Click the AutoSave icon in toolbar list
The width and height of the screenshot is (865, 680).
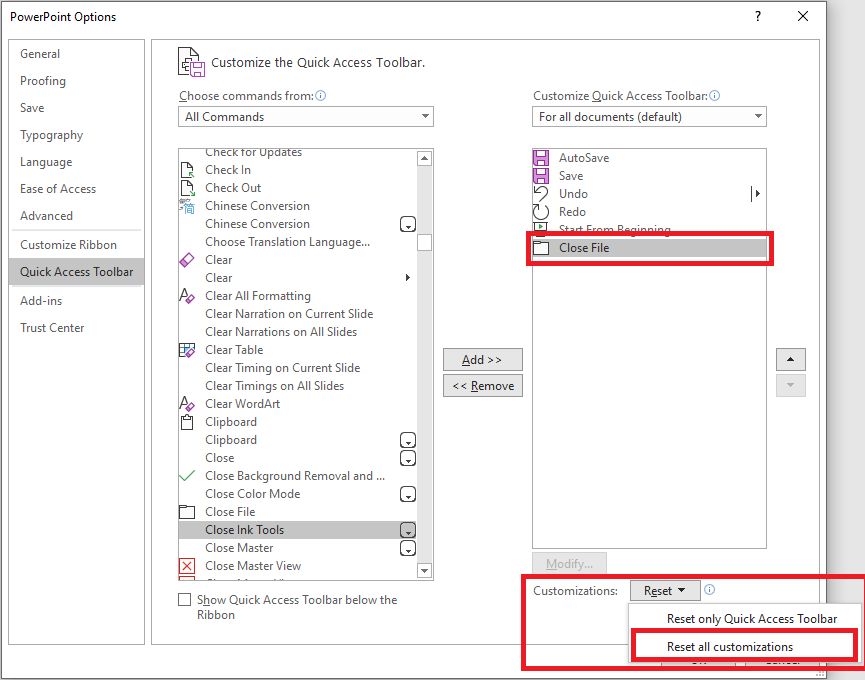541,158
